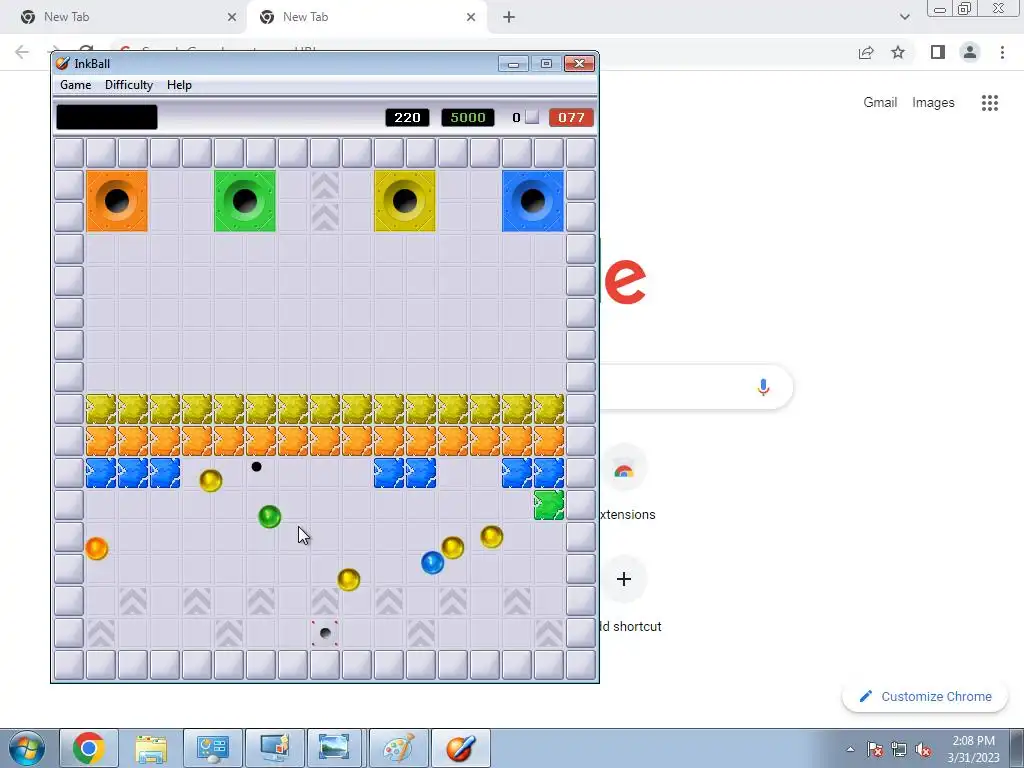This screenshot has height=768, width=1024.
Task: Click the green ball on the board
Action: click(x=270, y=517)
